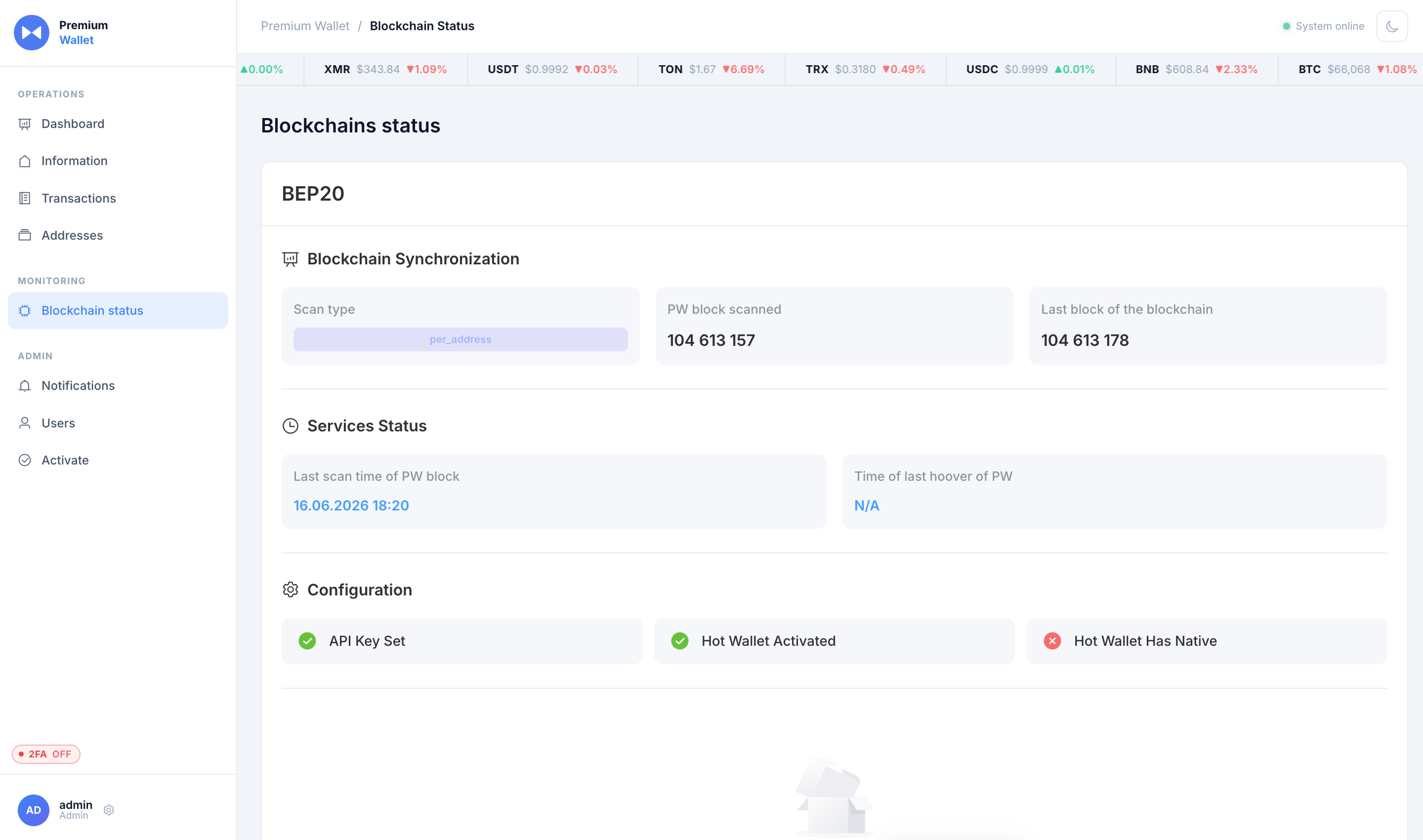Click the API Key Set label
This screenshot has width=1423, height=840.
367,641
